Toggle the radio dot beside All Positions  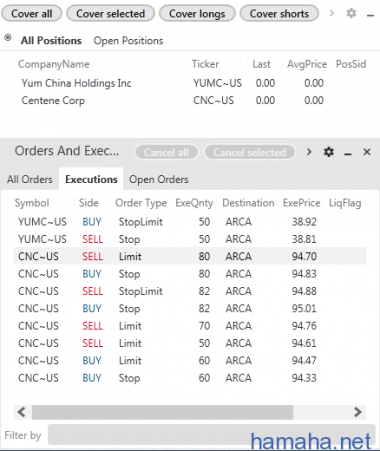point(8,38)
